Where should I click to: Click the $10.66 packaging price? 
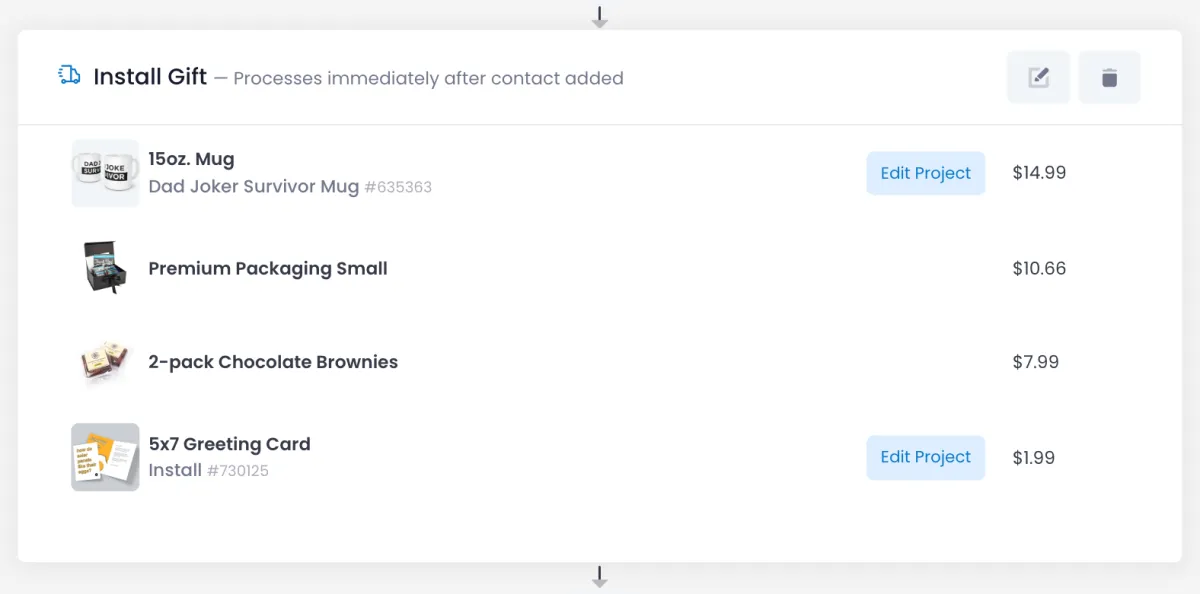(1039, 268)
